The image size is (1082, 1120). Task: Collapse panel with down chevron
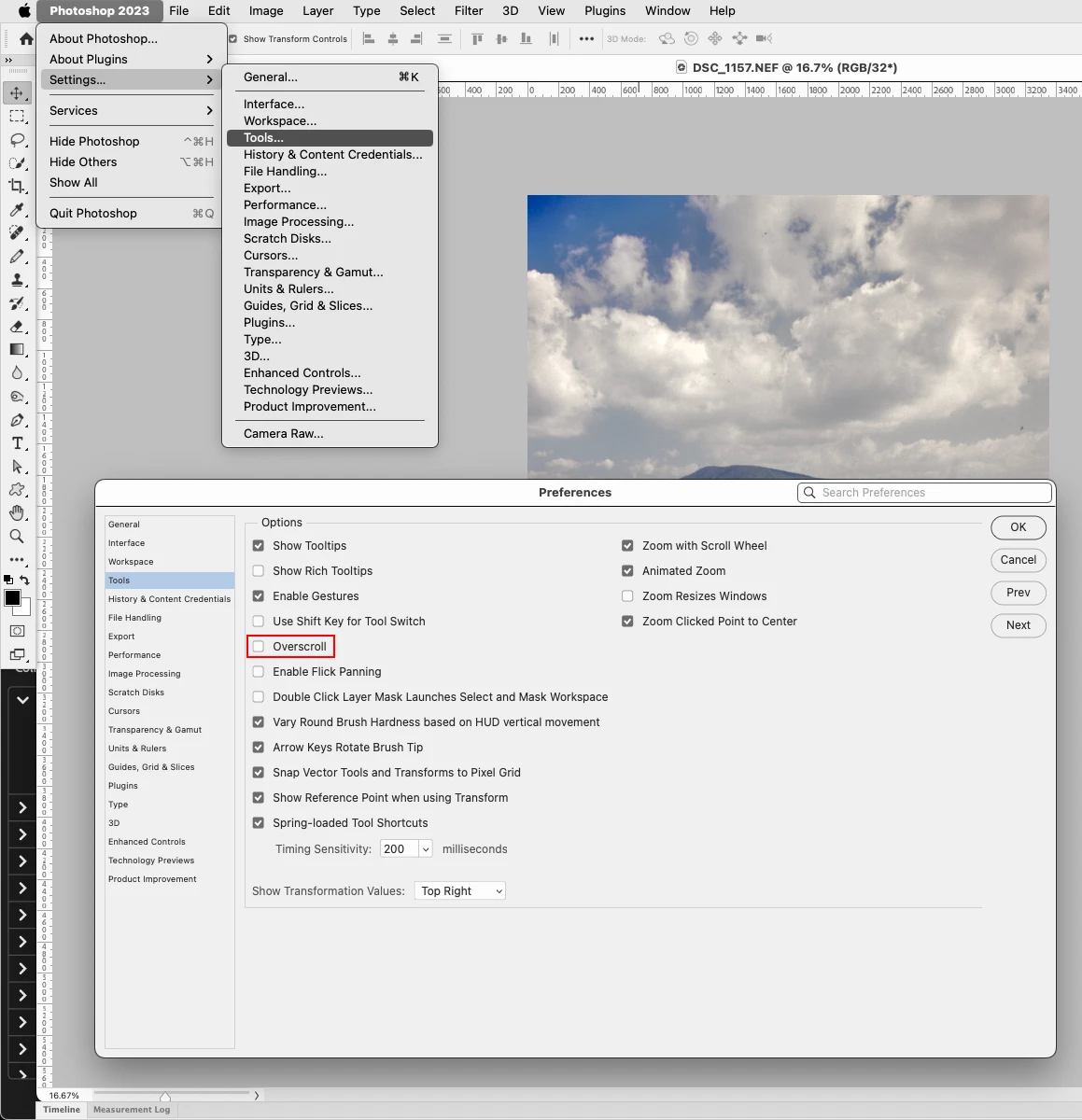(22, 700)
